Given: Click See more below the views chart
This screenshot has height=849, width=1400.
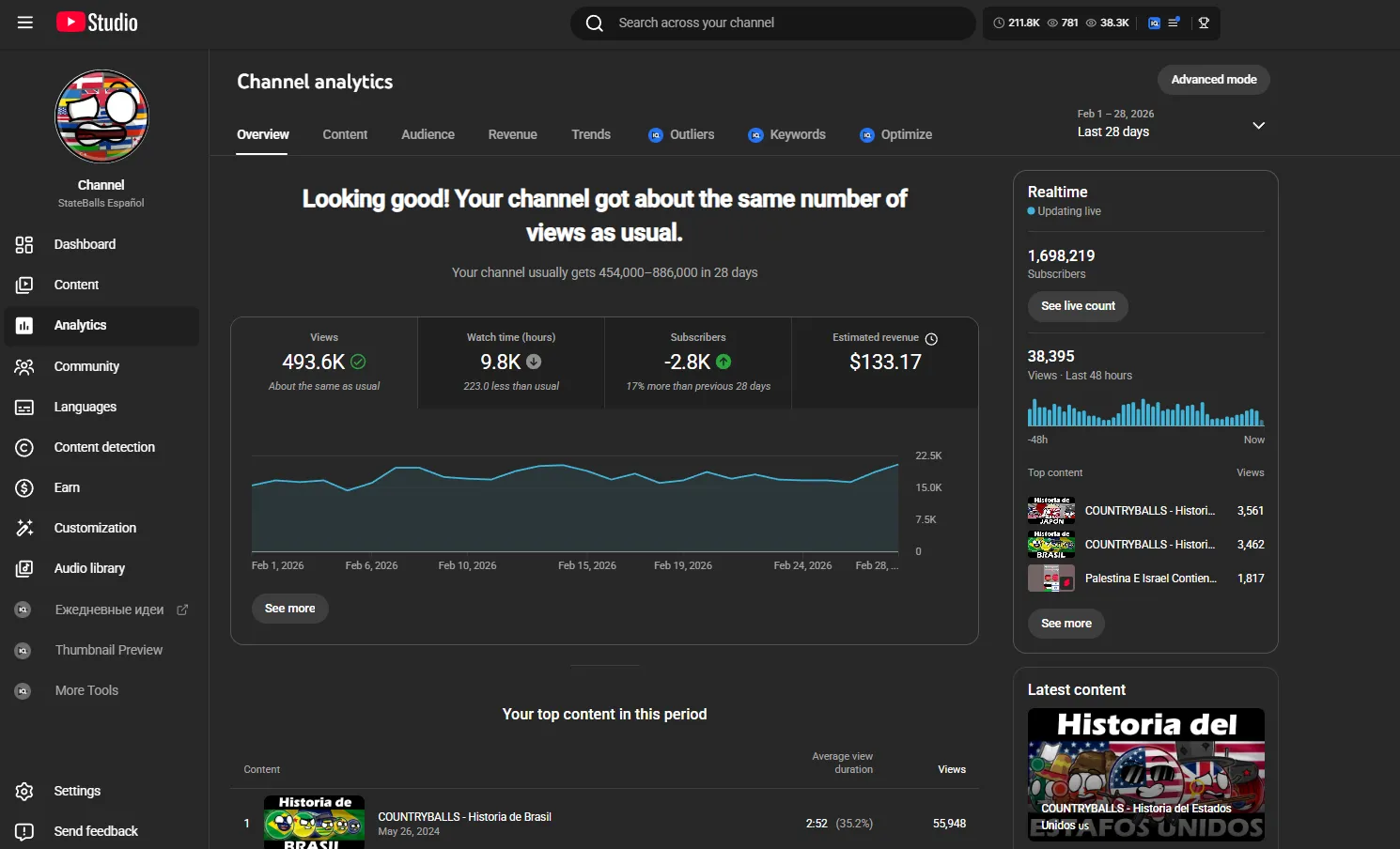Looking at the screenshot, I should pos(289,609).
